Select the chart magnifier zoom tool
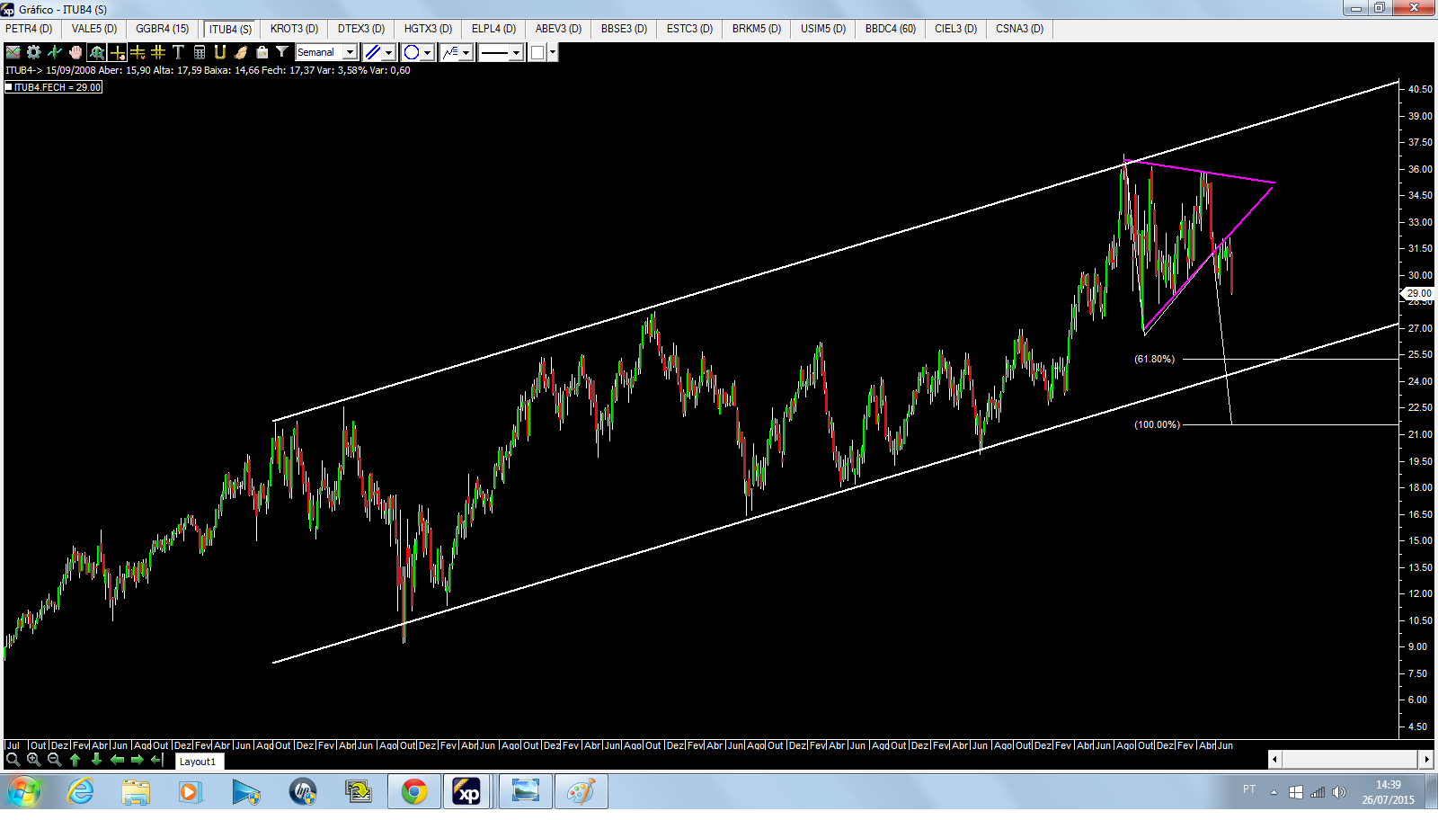 coord(97,53)
